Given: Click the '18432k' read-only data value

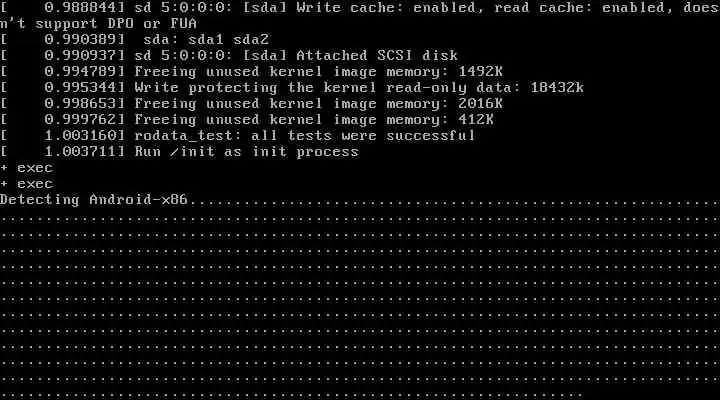Looking at the screenshot, I should 557,87.
